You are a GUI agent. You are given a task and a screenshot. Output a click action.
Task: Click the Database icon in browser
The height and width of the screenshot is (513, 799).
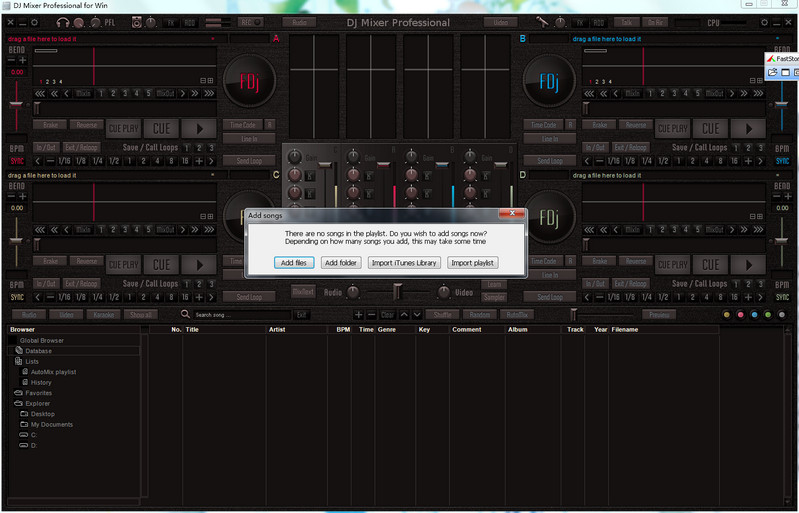[19, 350]
